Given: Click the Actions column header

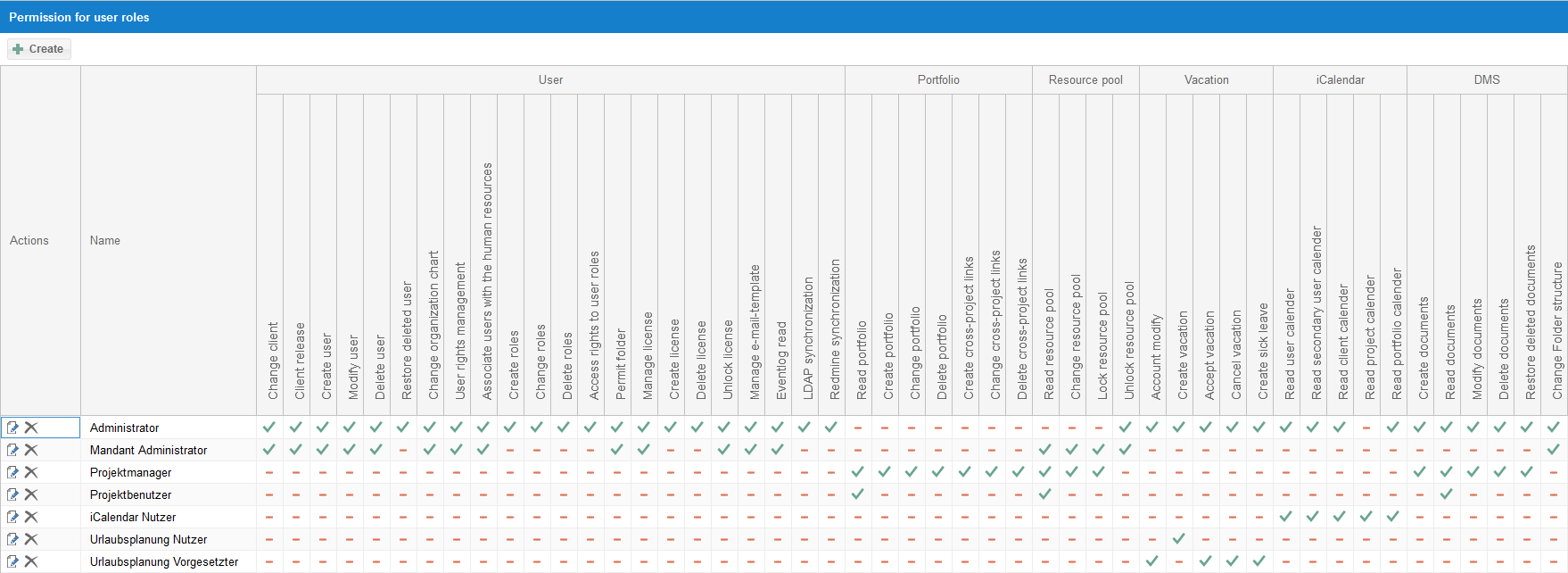Looking at the screenshot, I should 40,241.
